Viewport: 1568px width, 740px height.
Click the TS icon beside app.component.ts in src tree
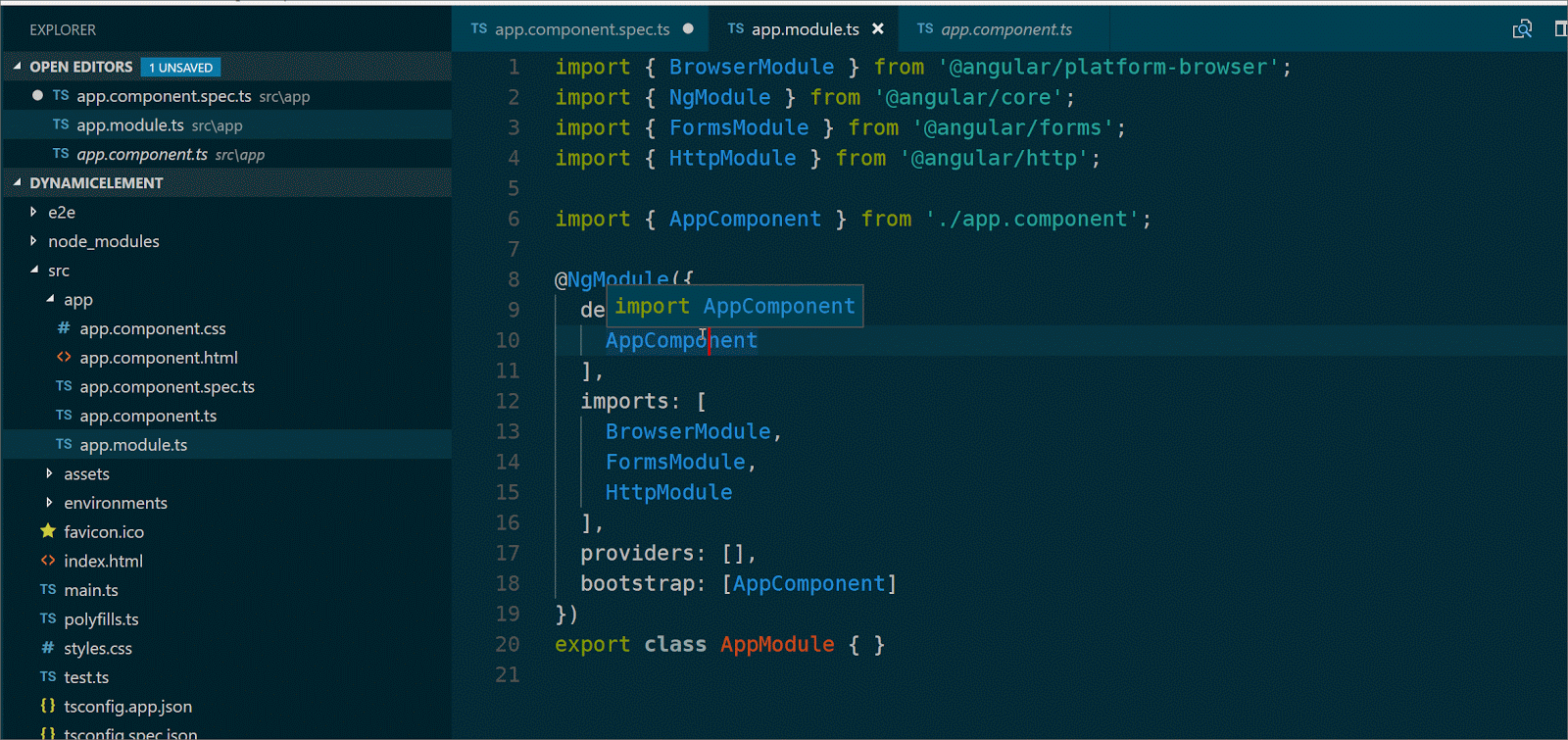64,416
